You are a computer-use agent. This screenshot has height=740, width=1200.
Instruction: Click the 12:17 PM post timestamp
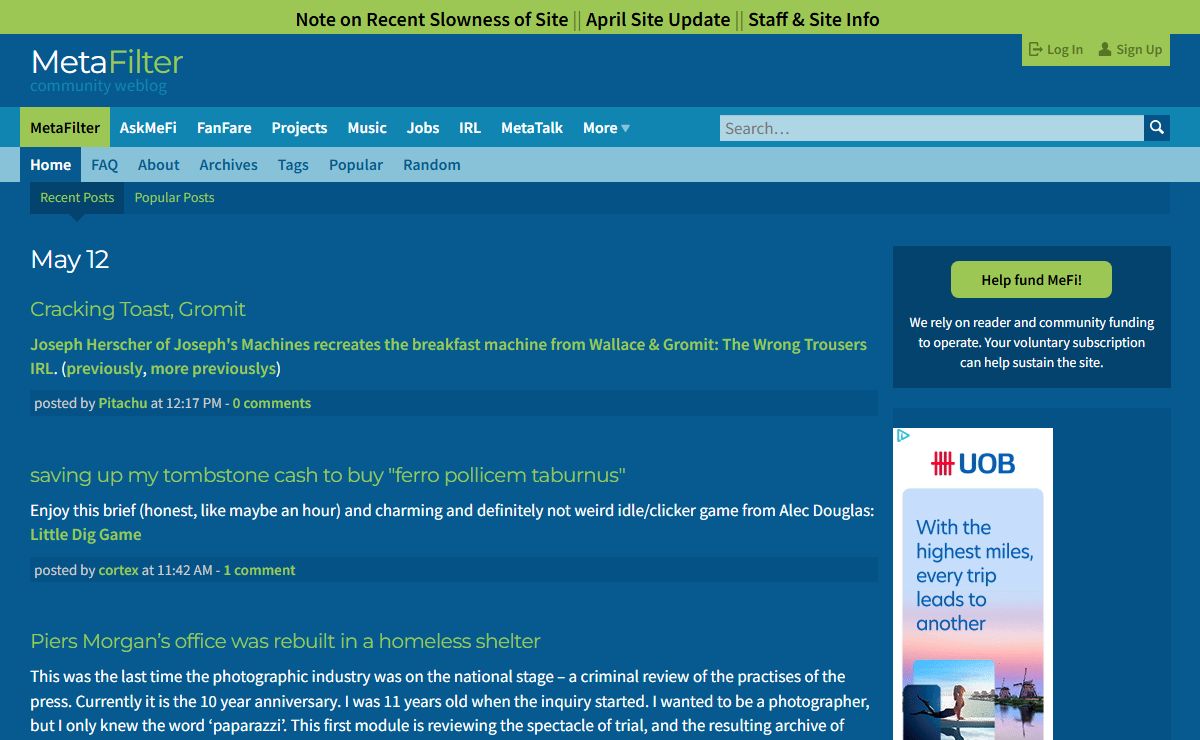click(194, 403)
